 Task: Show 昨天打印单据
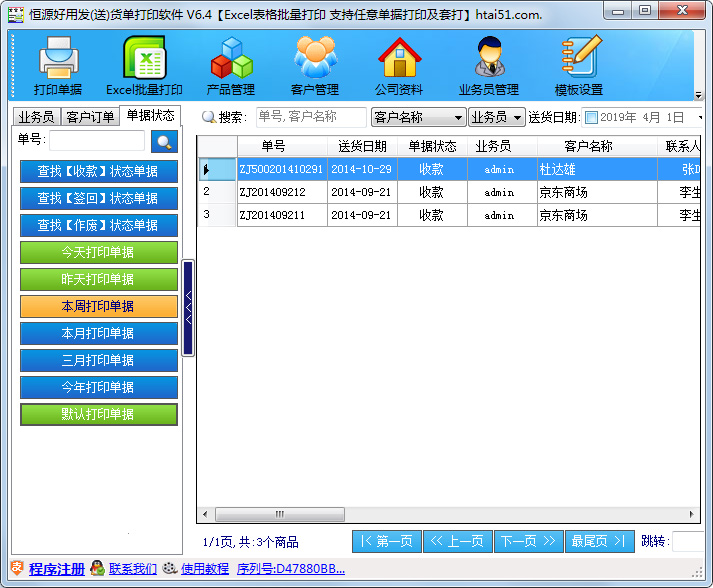coord(99,279)
